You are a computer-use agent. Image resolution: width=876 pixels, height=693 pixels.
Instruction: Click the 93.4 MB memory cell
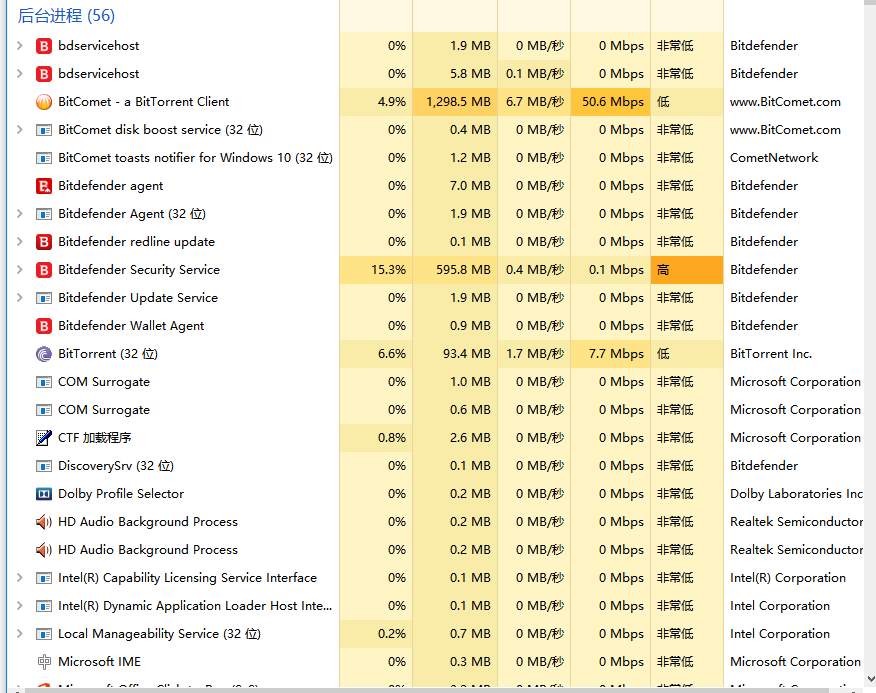(455, 354)
